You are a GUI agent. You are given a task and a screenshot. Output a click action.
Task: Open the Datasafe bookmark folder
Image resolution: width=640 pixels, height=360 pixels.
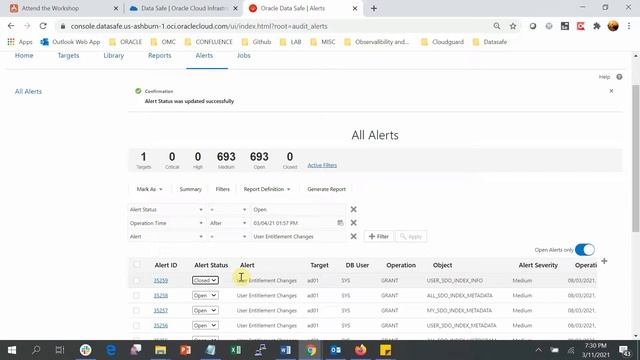pos(490,42)
